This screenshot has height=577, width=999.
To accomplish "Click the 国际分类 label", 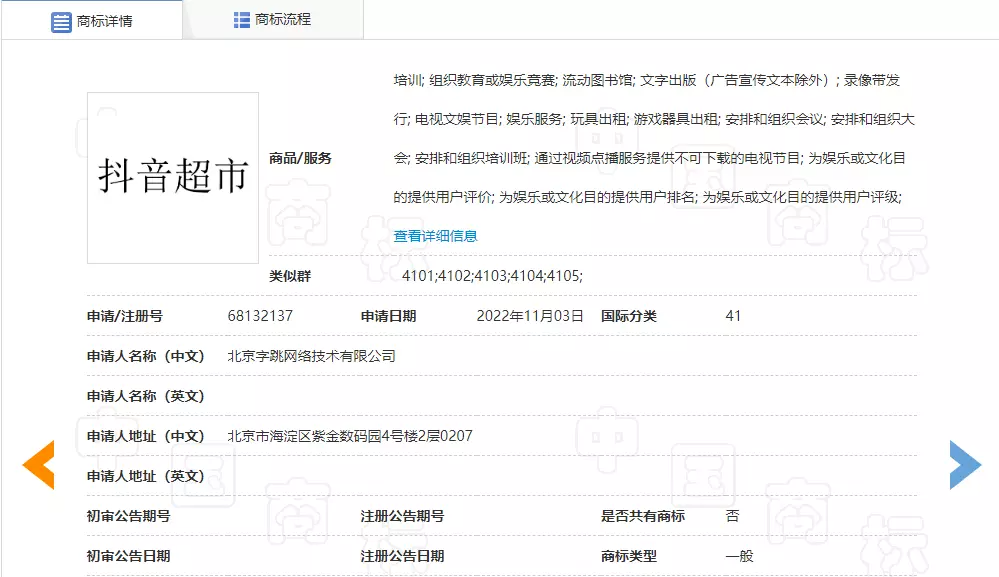I will 629,316.
